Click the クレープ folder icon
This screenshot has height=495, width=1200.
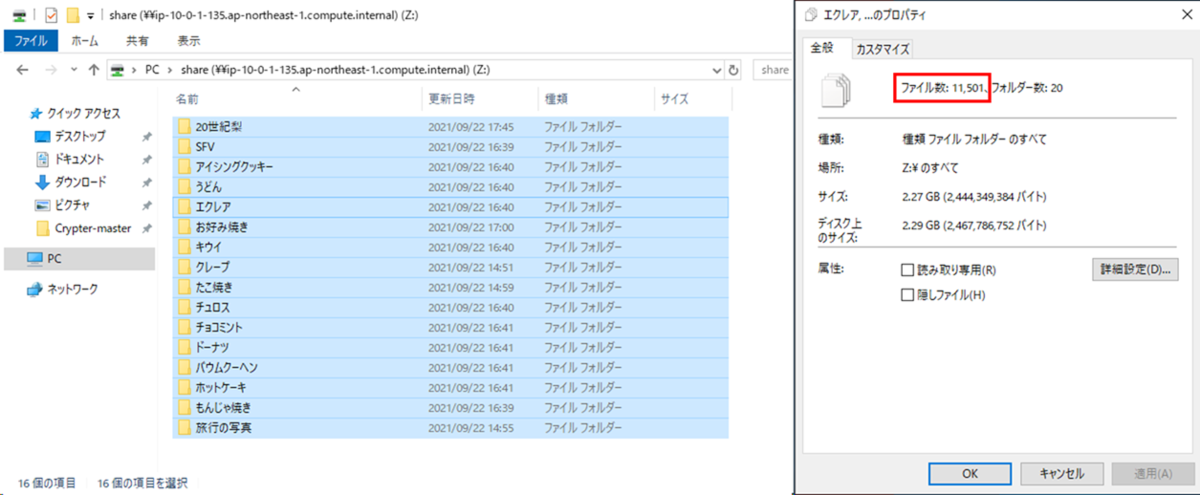[x=184, y=267]
